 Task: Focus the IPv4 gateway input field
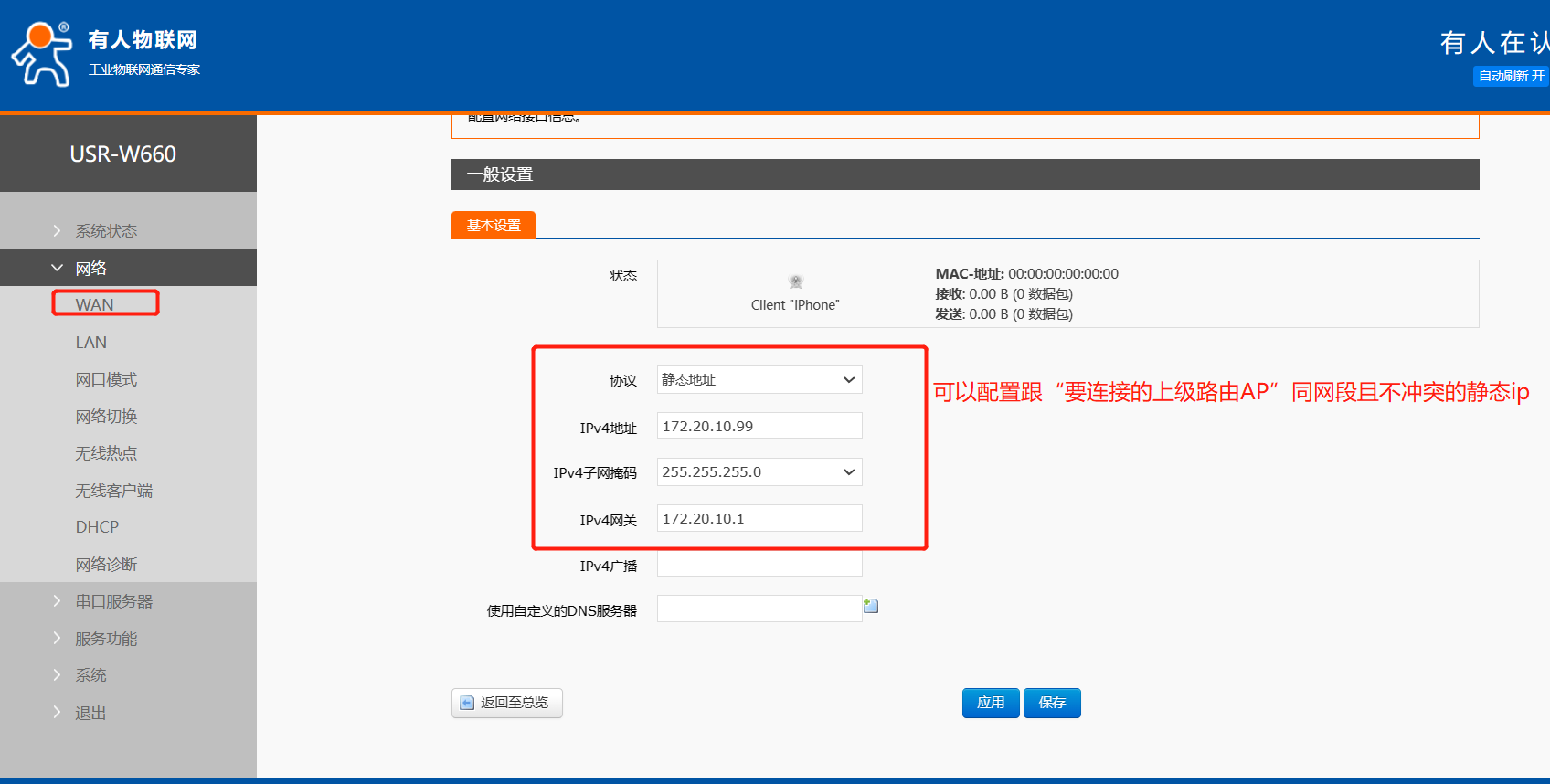coord(759,519)
